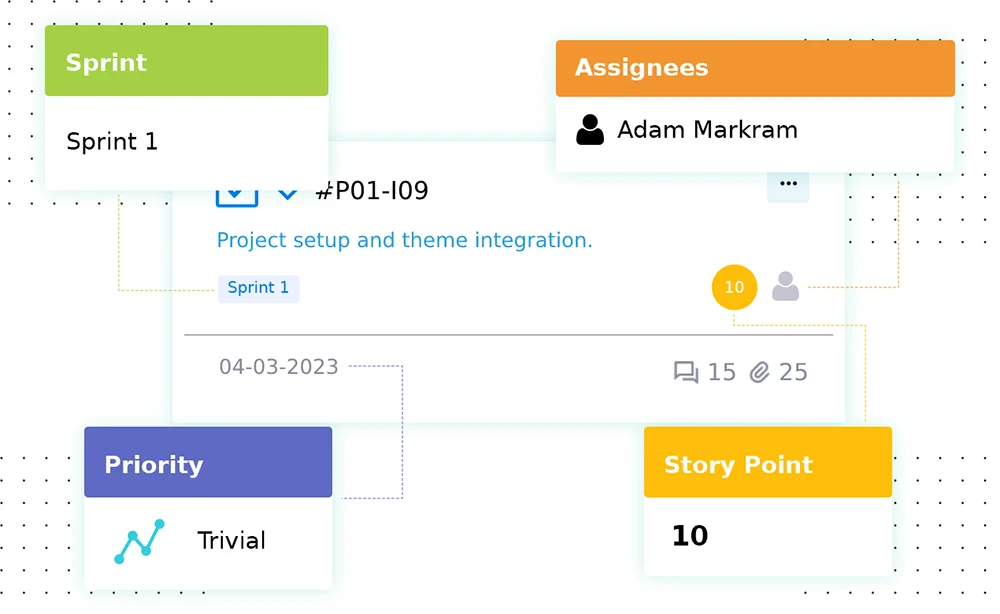Image resolution: width=1000 pixels, height=614 pixels.
Task: Click the 04-03-2023 due date
Action: (x=279, y=367)
